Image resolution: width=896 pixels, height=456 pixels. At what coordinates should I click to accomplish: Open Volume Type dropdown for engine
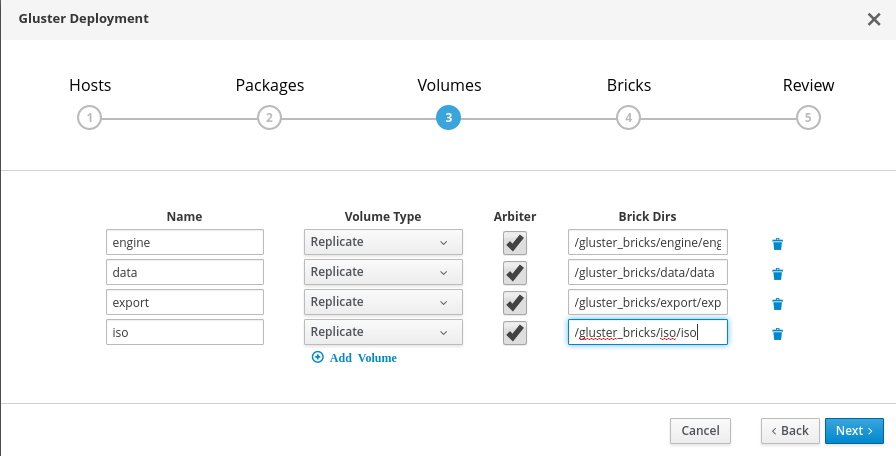click(x=383, y=242)
